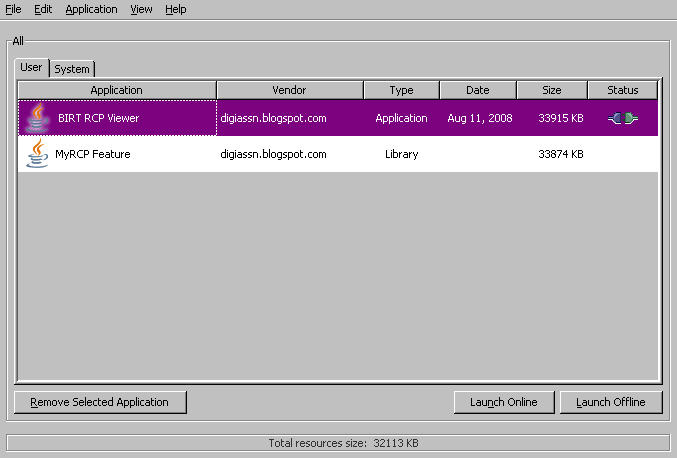Sort by the Application column header
This screenshot has width=677, height=458.
tap(117, 90)
